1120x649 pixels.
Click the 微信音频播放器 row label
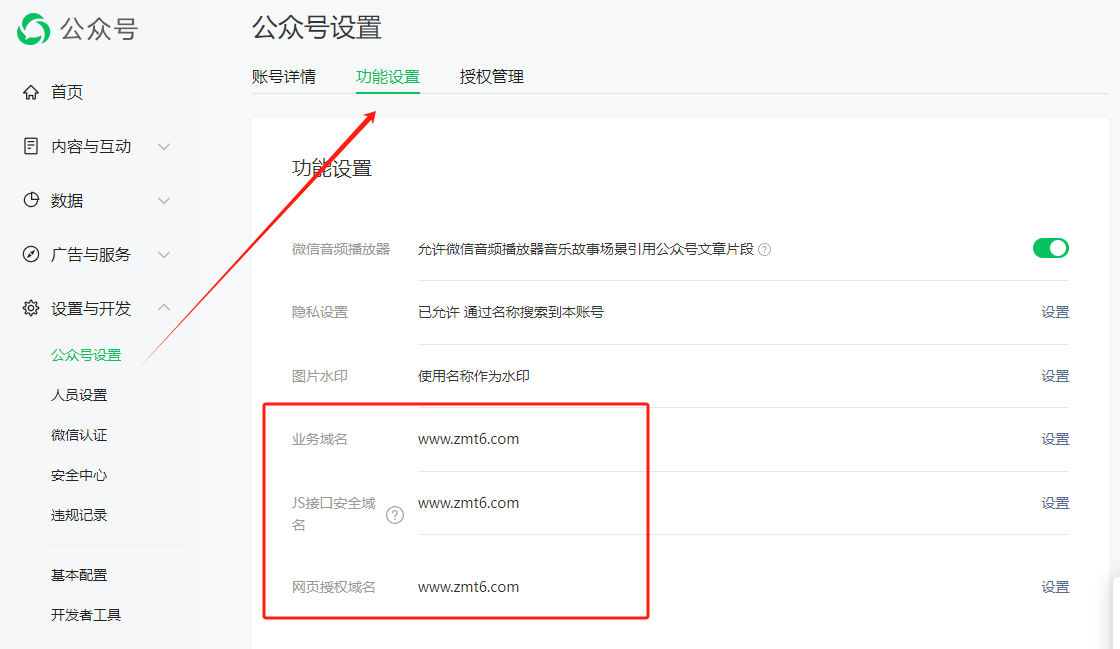[x=341, y=249]
